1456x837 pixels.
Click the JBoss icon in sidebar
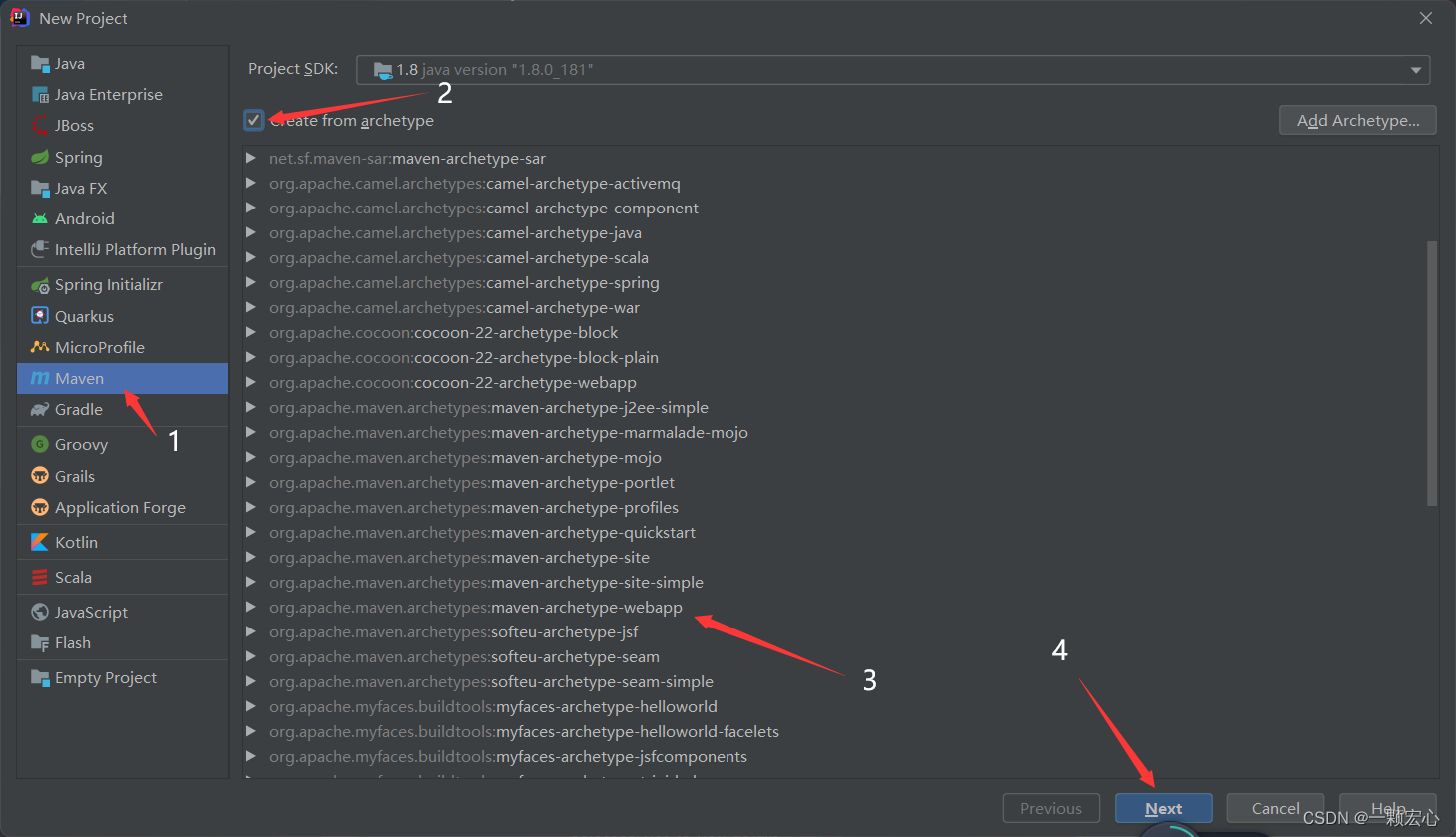(40, 126)
